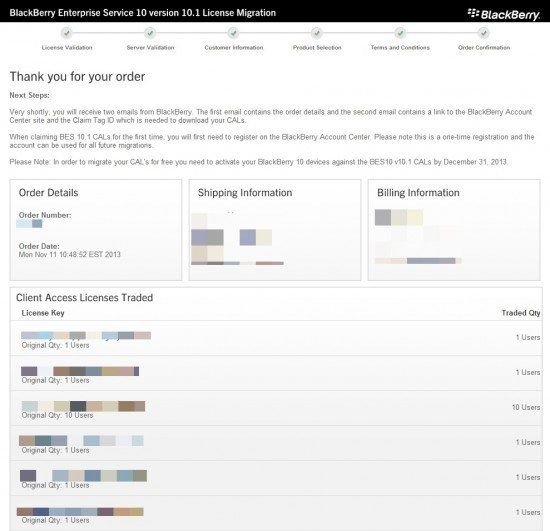Viewport: 550px width, 531px height.
Task: Click the order date 'Mon Nov 11 10:48:52 EST 2013'
Action: [69, 254]
